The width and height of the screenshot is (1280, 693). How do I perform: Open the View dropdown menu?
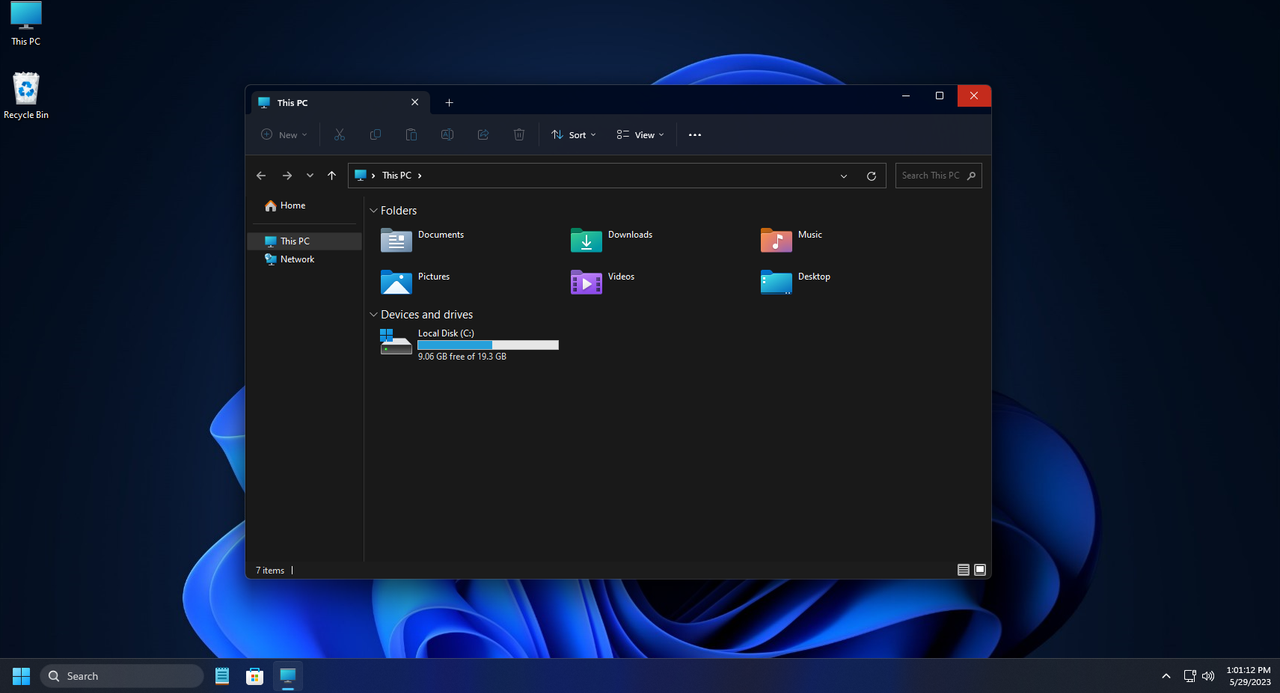(640, 135)
